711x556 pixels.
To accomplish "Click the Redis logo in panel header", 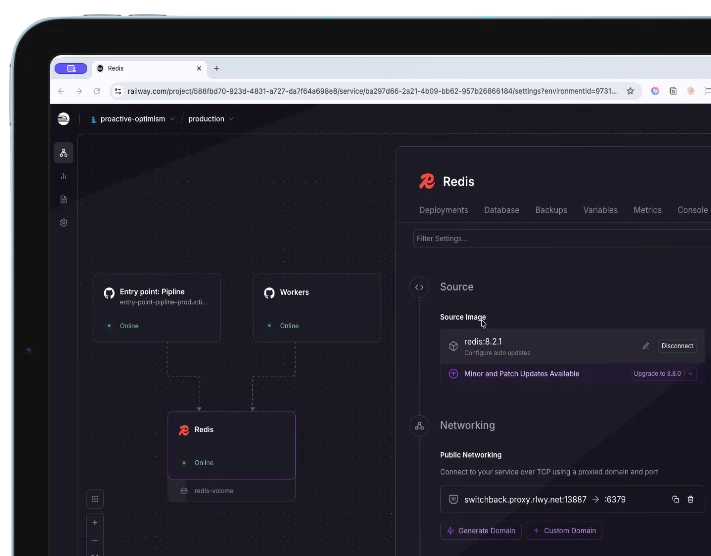I will (427, 181).
